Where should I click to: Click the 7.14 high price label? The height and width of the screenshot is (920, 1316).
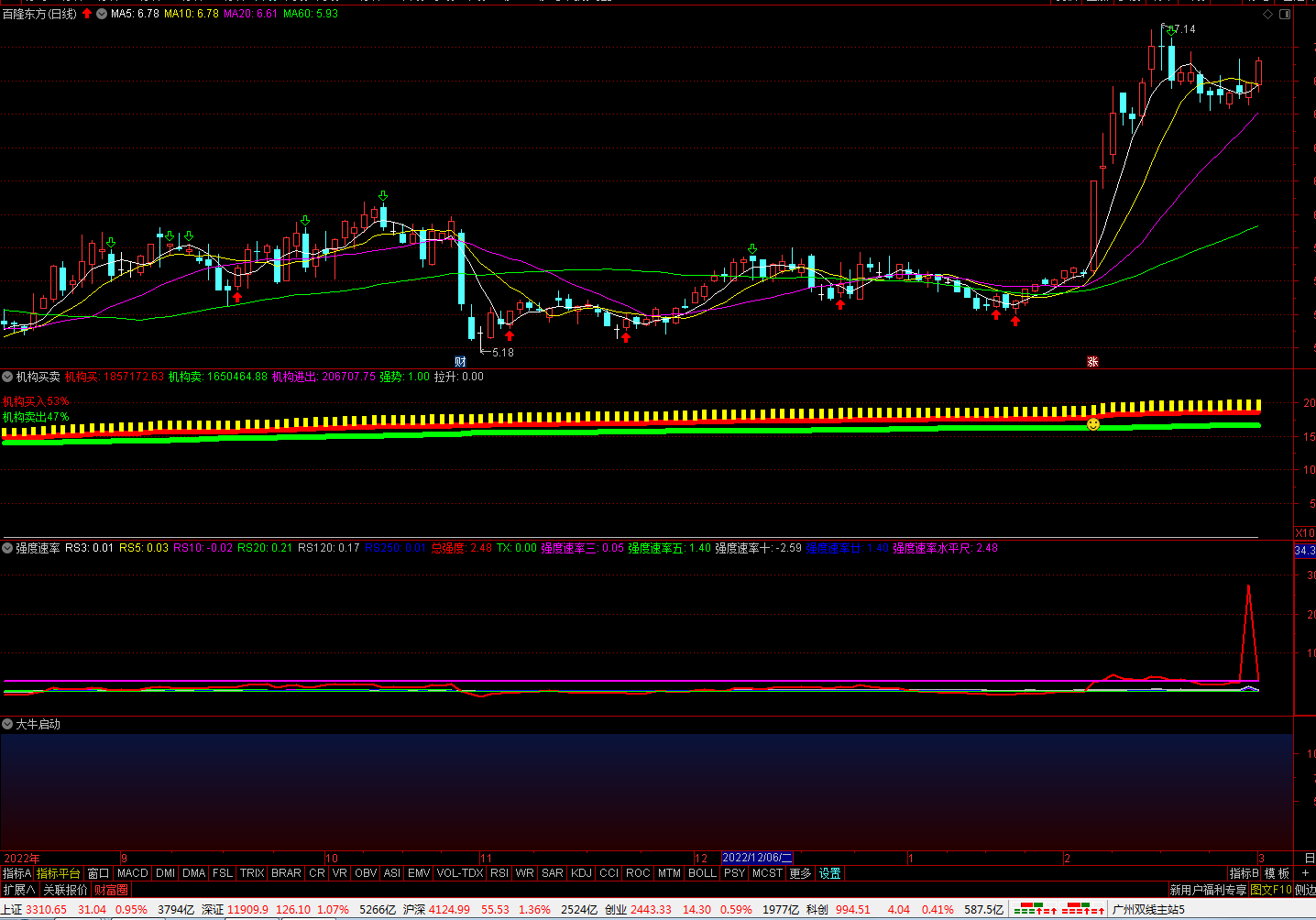pyautogui.click(x=1185, y=29)
